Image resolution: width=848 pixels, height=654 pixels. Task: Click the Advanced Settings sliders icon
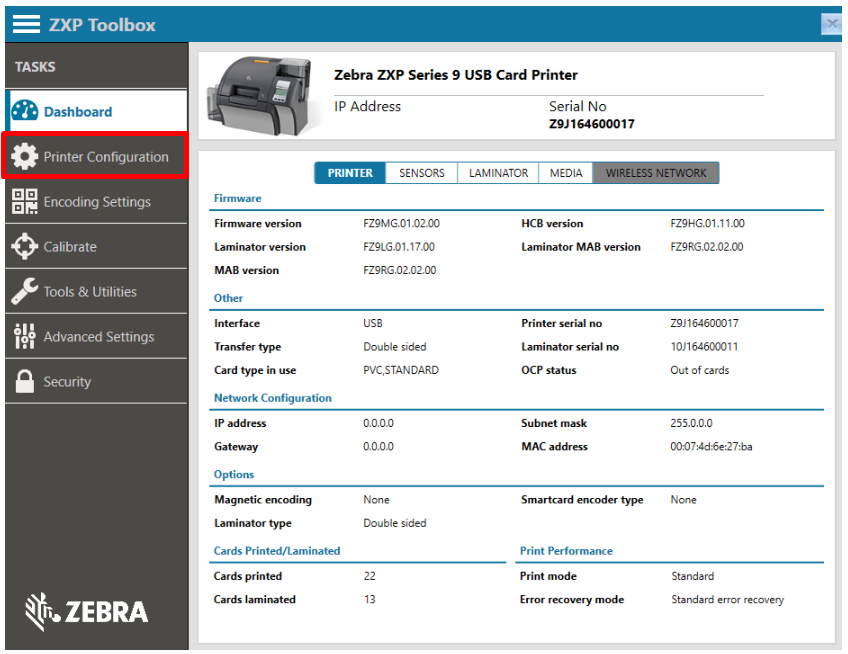pos(26,336)
